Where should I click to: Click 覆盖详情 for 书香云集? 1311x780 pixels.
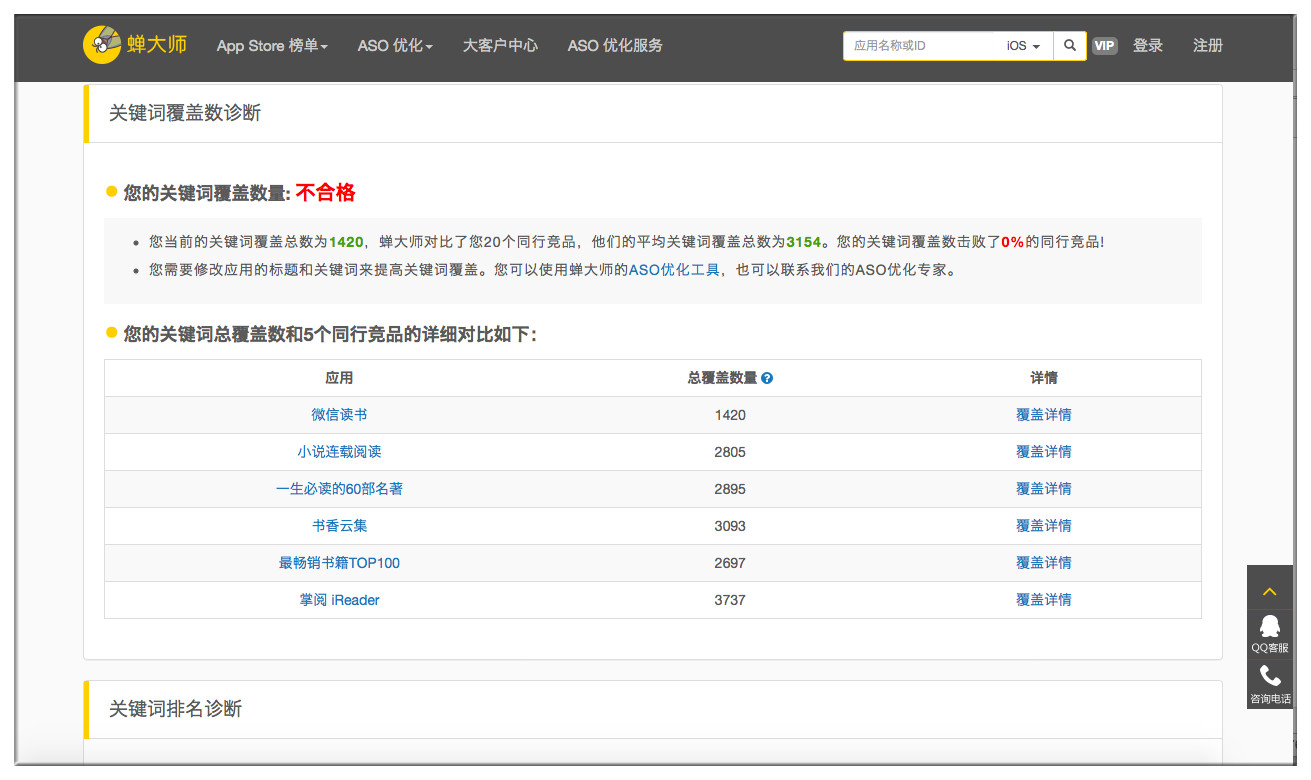[x=1043, y=526]
